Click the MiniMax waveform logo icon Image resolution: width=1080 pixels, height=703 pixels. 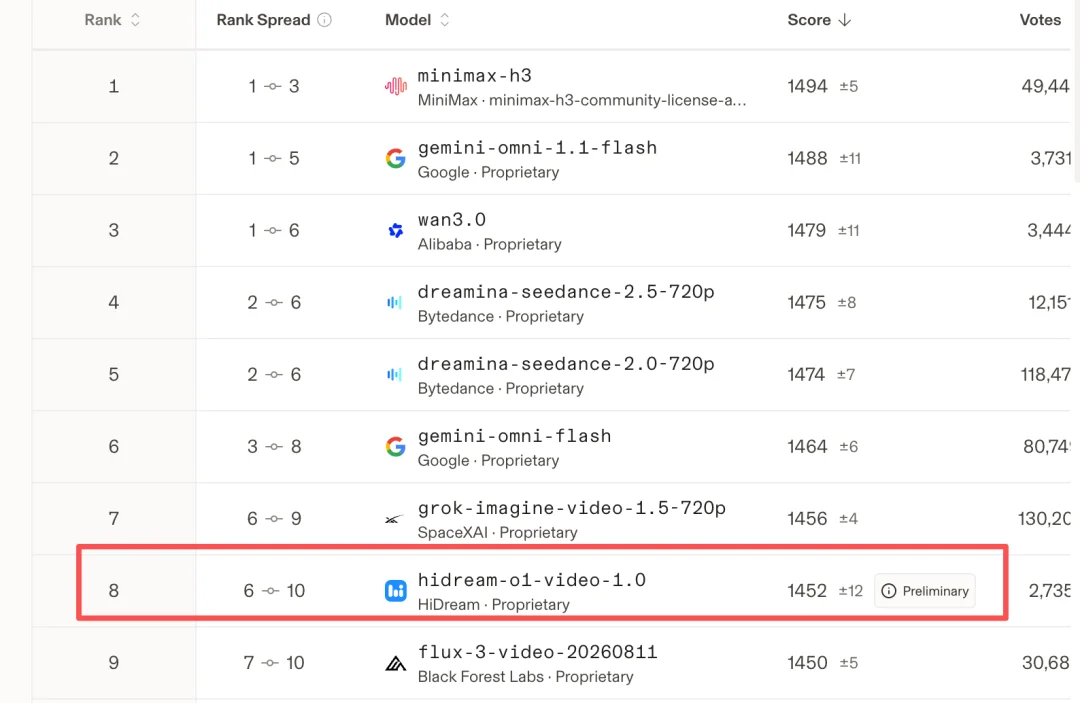[x=395, y=86]
